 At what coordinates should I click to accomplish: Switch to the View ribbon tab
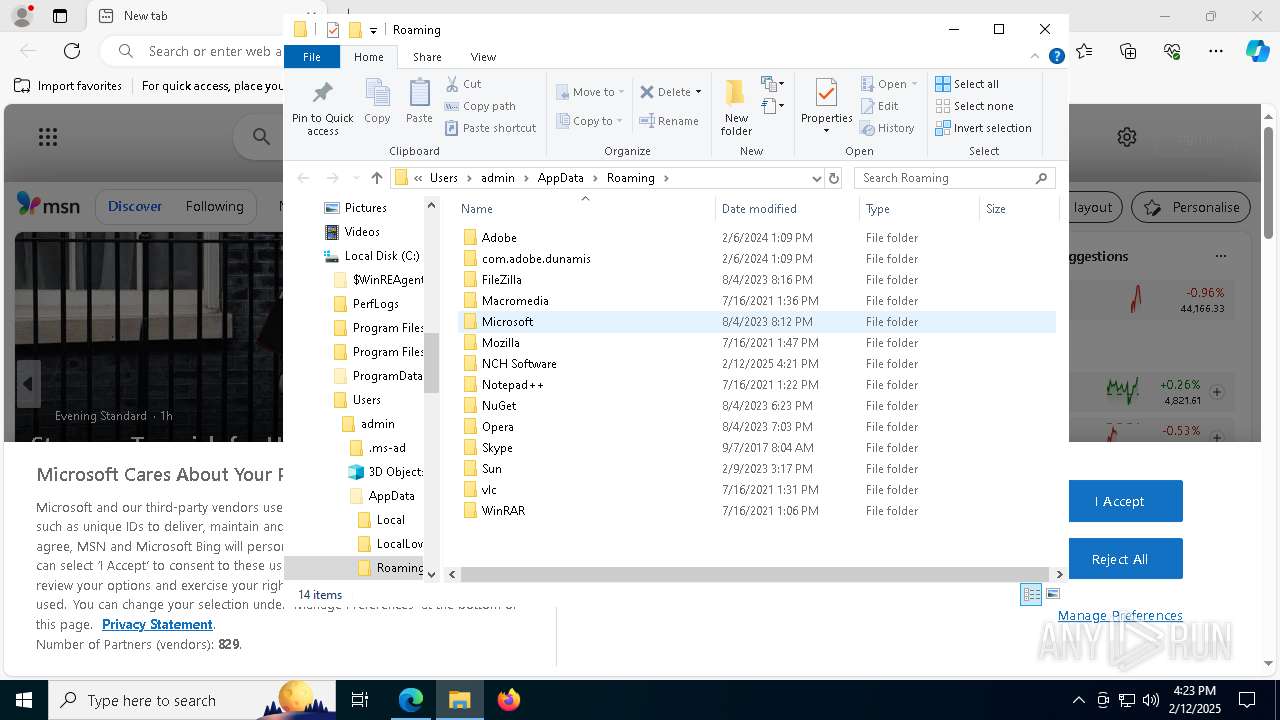coord(483,57)
